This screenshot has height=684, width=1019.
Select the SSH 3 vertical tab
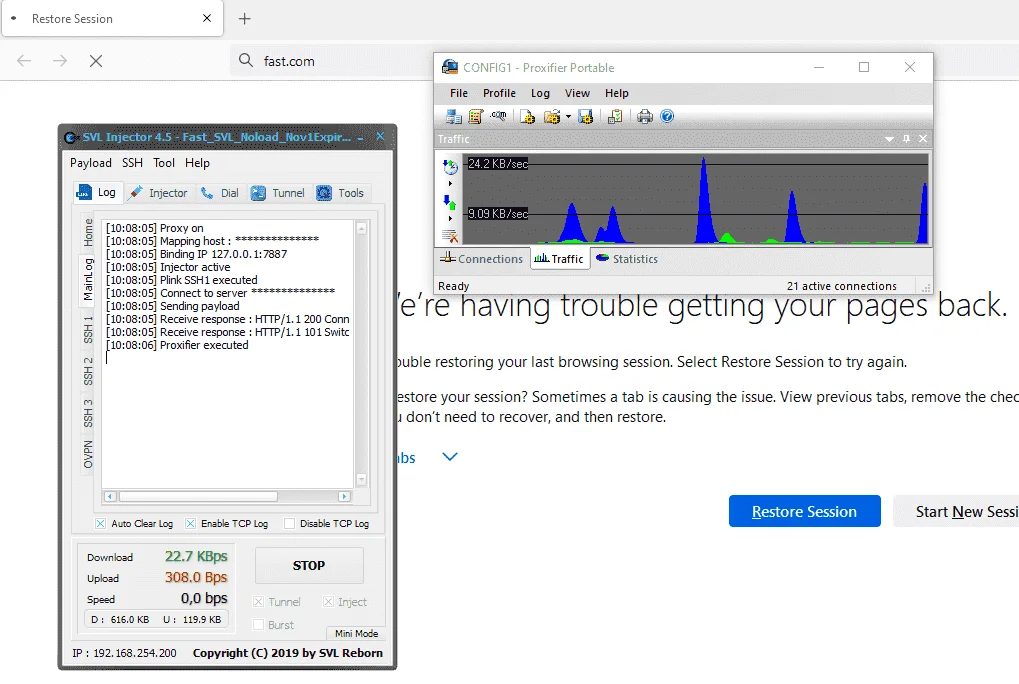(x=88, y=413)
